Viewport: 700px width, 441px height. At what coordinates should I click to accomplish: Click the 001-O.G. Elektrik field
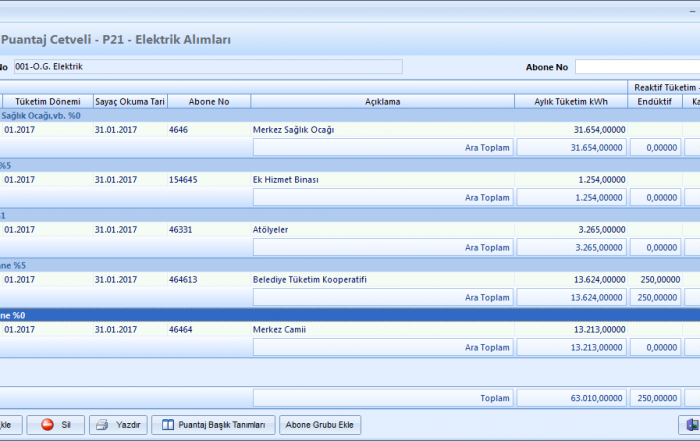click(x=206, y=67)
